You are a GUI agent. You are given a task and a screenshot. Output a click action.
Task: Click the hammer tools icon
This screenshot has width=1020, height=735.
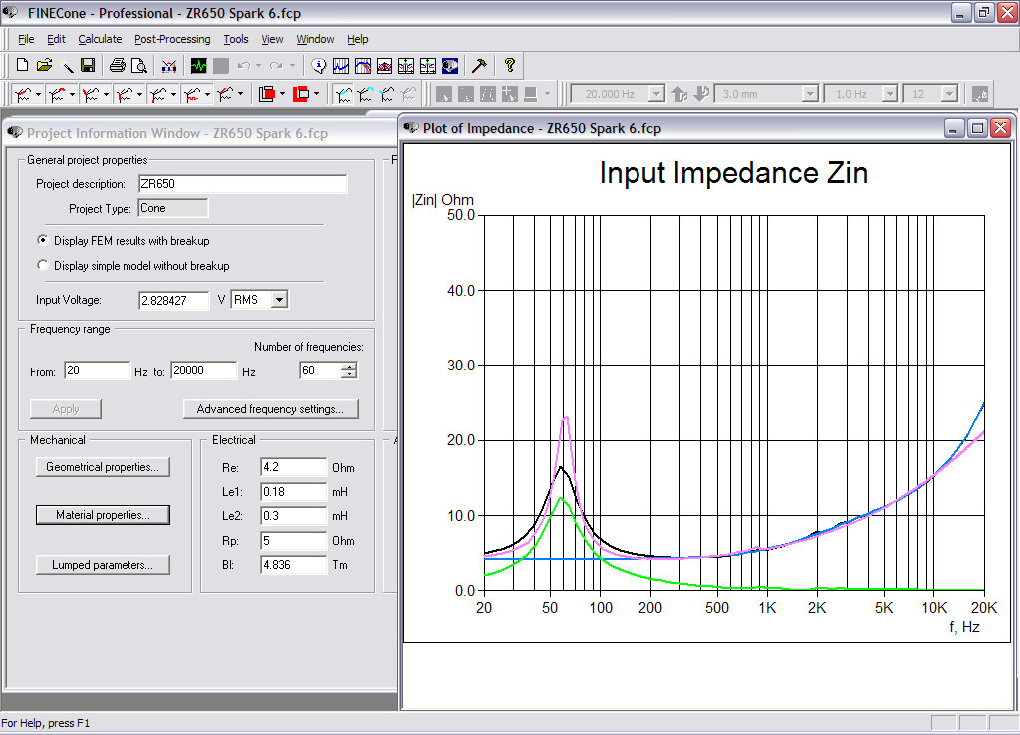point(479,65)
